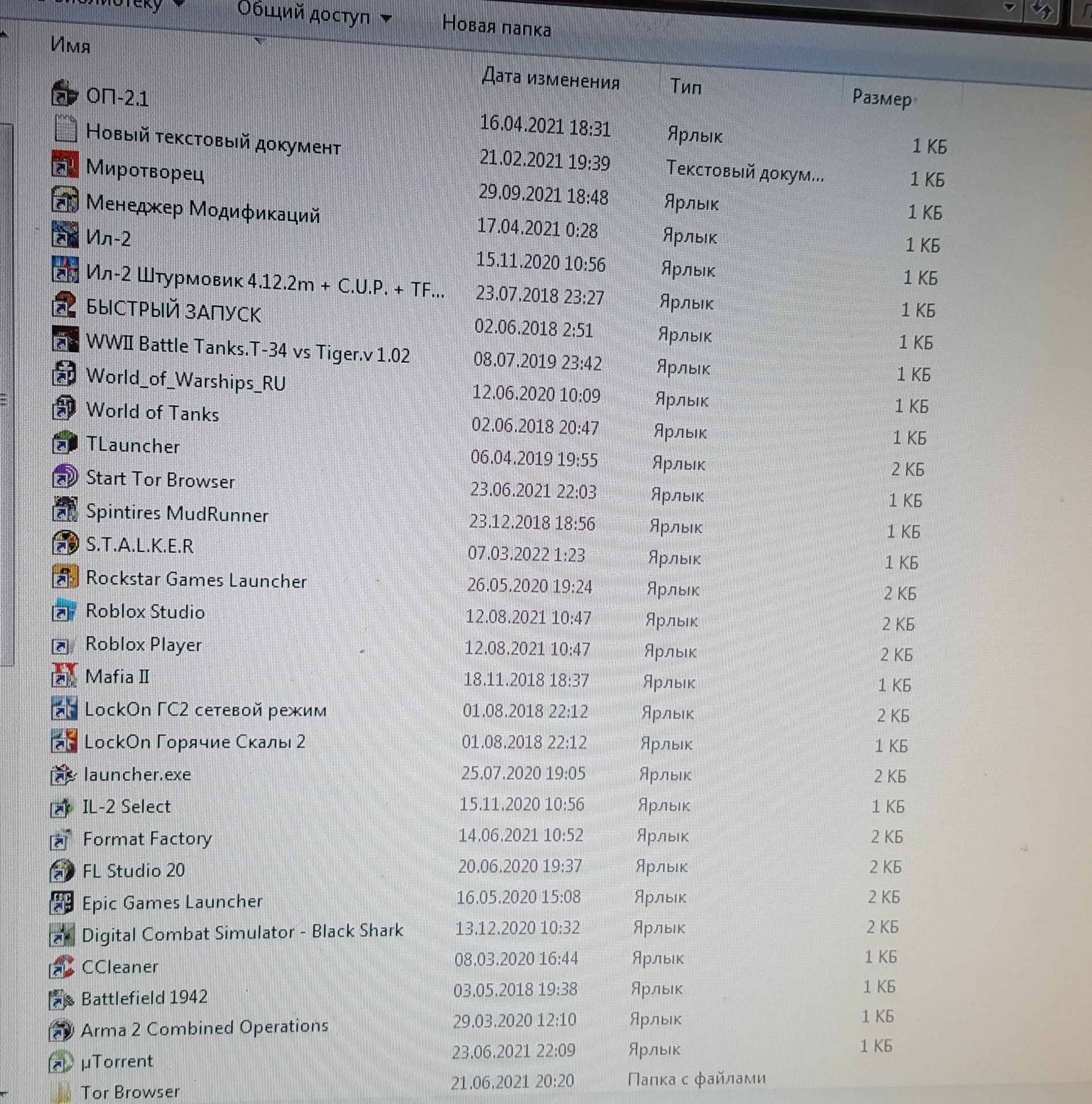Select the date '18.11.2018 18:37'
The image size is (1092, 1104).
(x=526, y=680)
